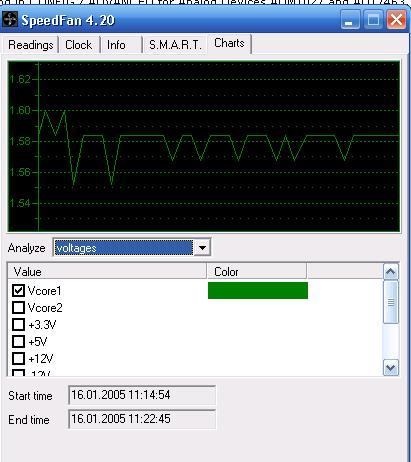Minimize the SpeedFan window
This screenshot has width=411, height=462.
(x=350, y=20)
